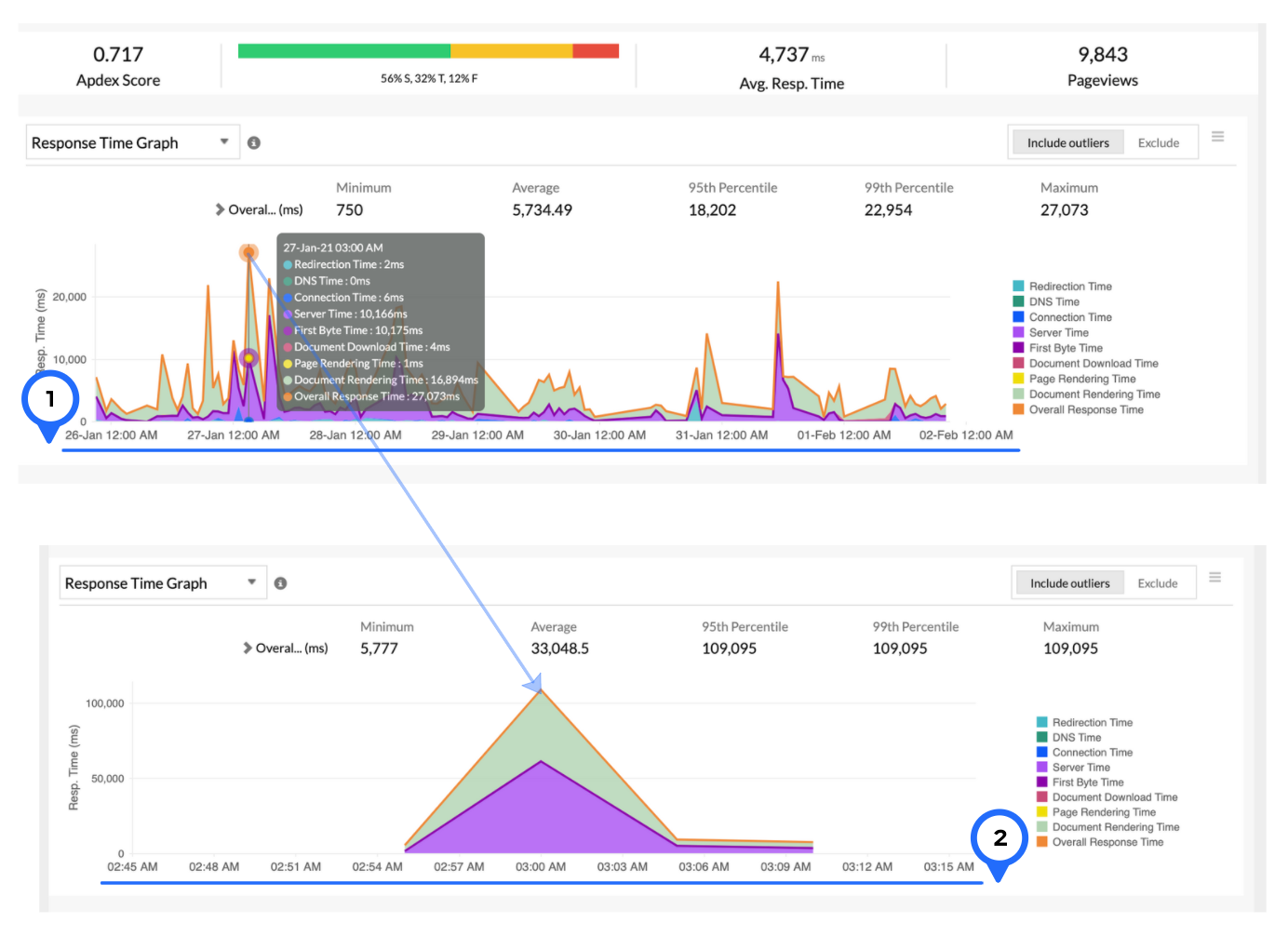Click numbered callout marker 1

49,400
